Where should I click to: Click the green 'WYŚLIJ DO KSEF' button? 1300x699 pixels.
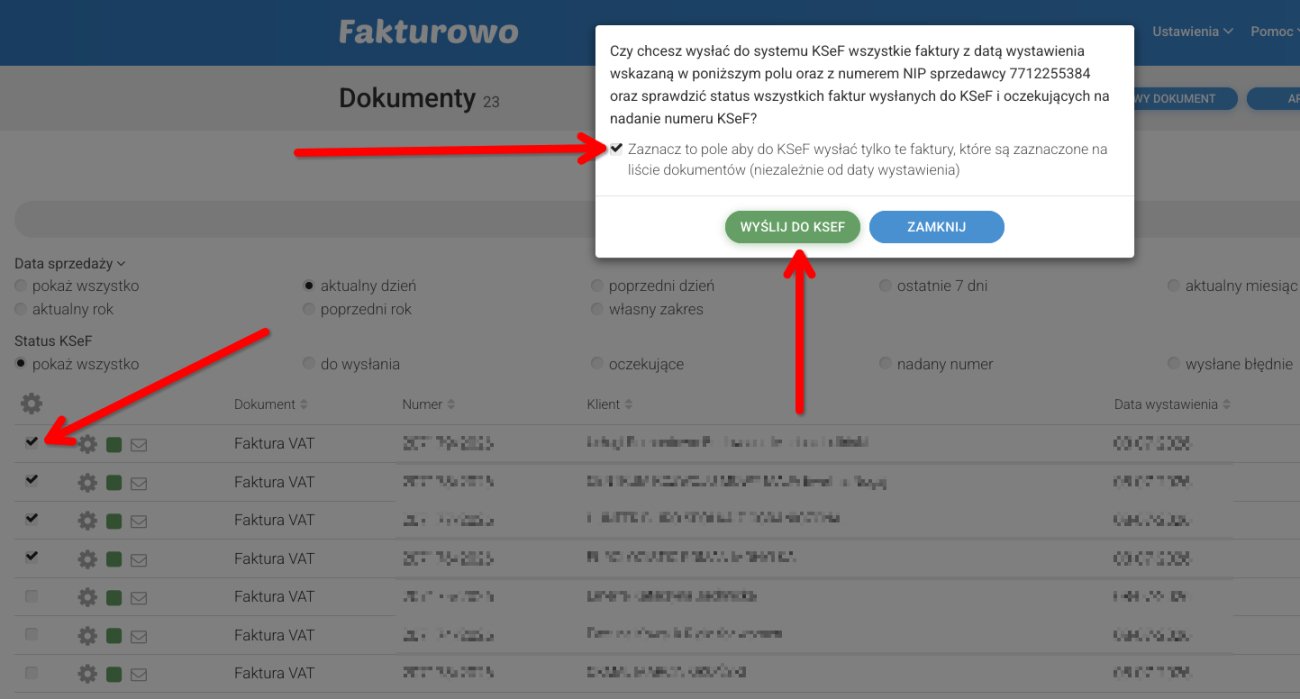792,227
